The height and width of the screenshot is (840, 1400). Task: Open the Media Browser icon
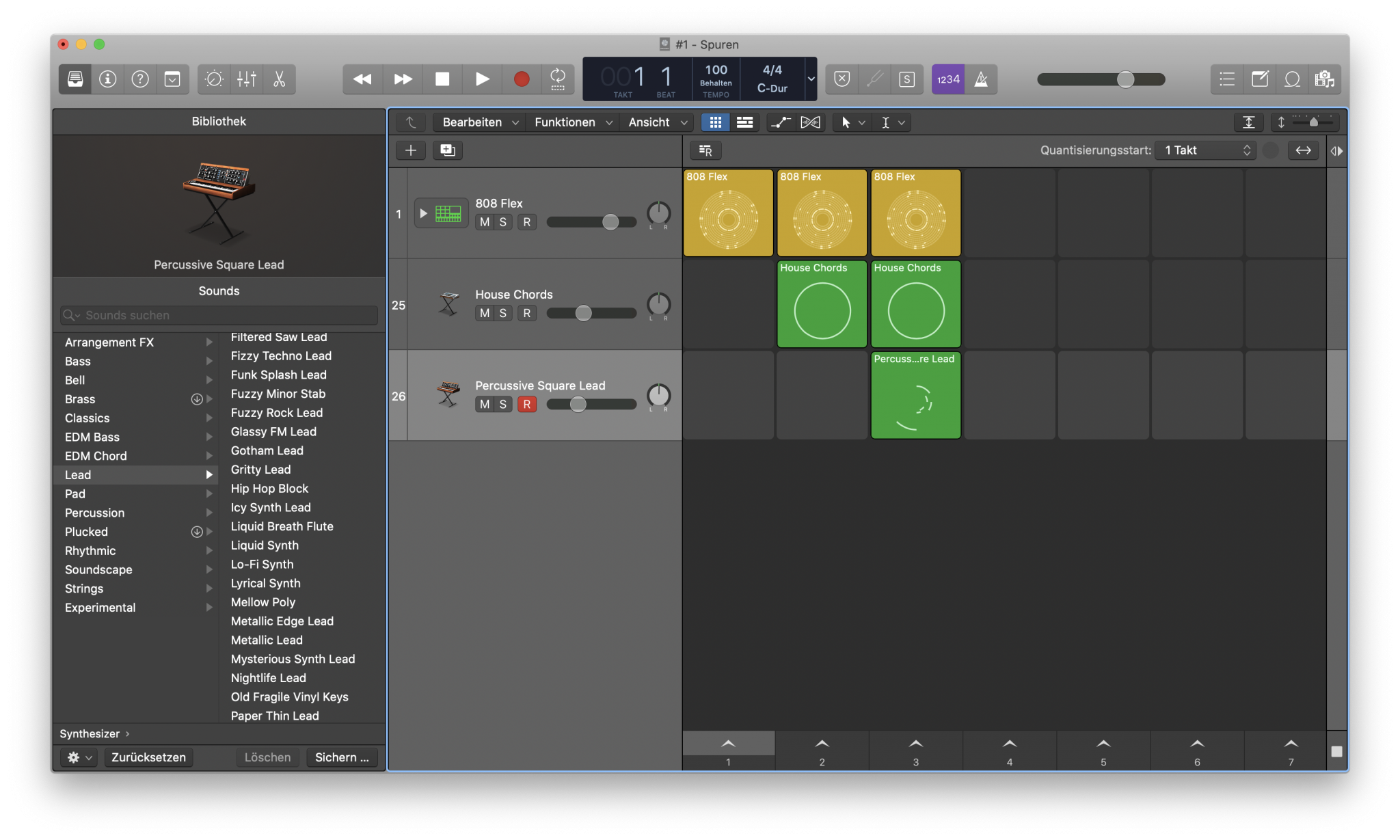pos(1326,79)
